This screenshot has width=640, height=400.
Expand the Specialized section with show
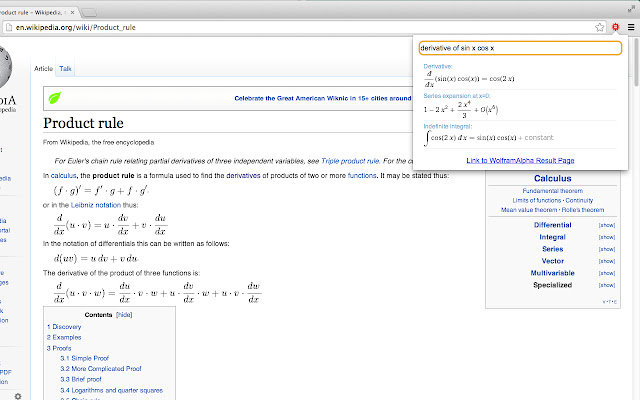click(x=607, y=285)
